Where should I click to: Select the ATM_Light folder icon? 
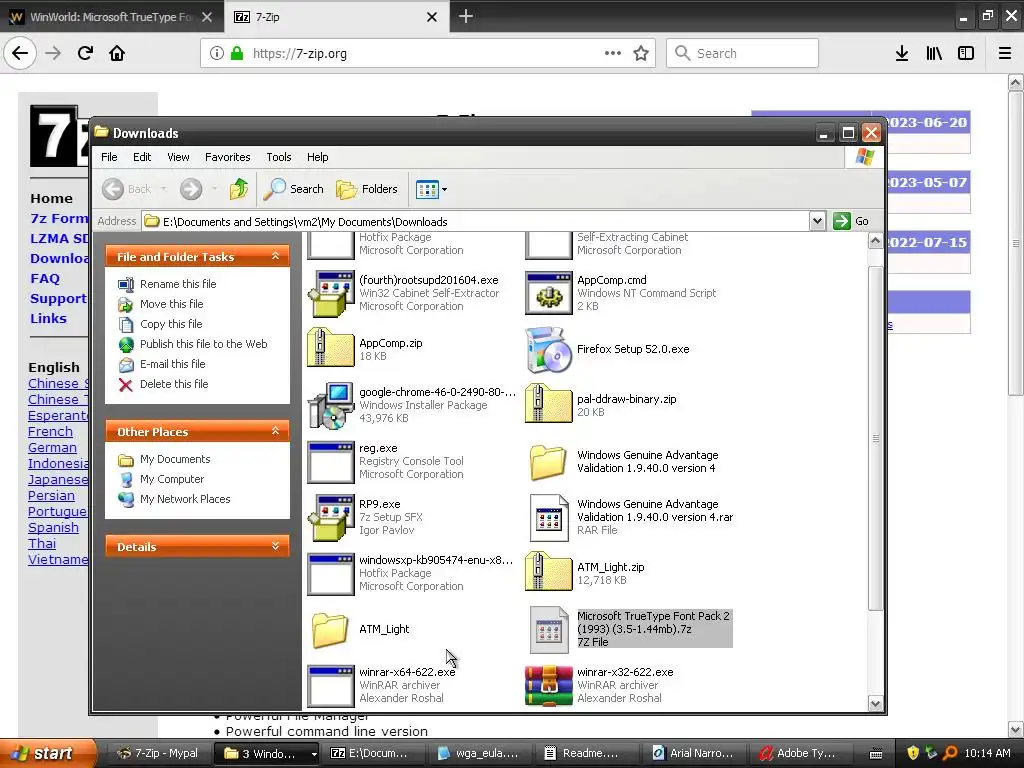(x=330, y=630)
